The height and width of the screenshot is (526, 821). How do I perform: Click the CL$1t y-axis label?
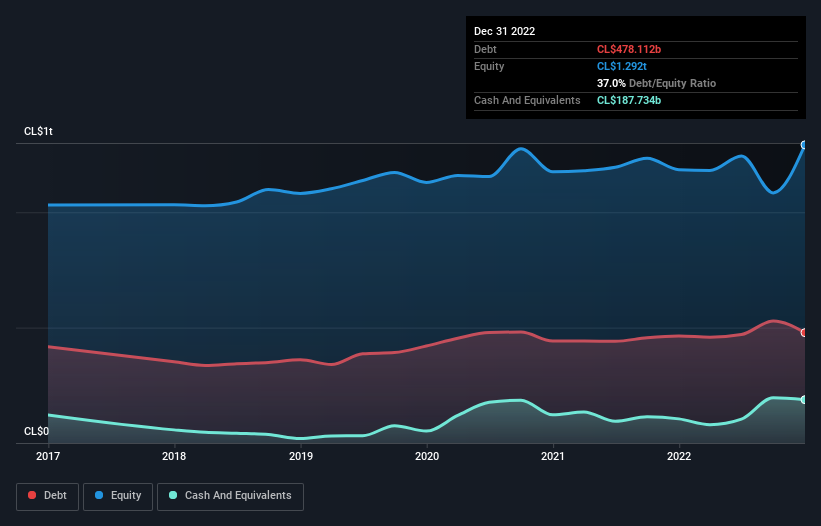38,131
